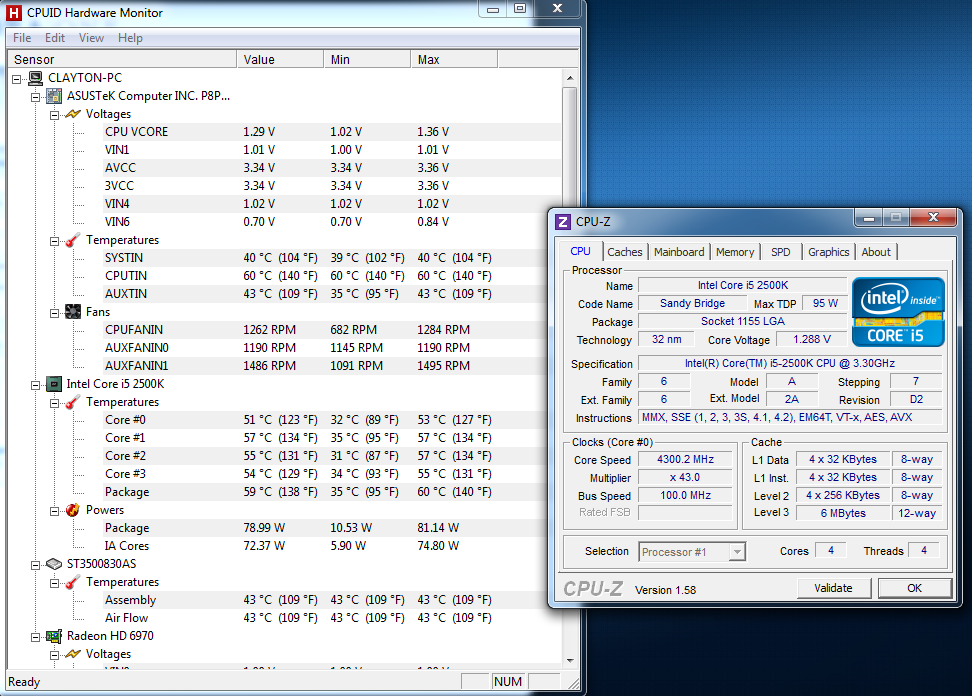Click the Radeon HD 6970 card icon
Image resolution: width=973 pixels, height=696 pixels.
[54, 636]
